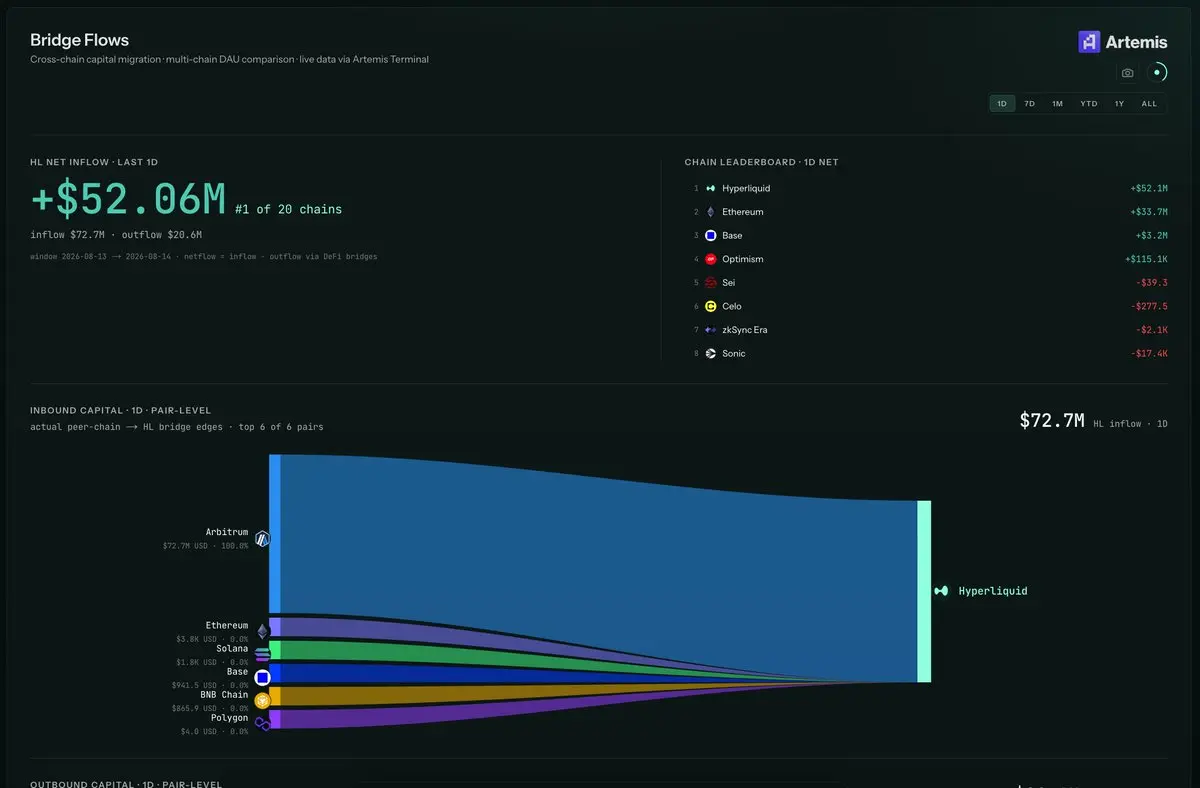This screenshot has height=788, width=1200.
Task: Click the Artemis logo icon
Action: click(1089, 41)
